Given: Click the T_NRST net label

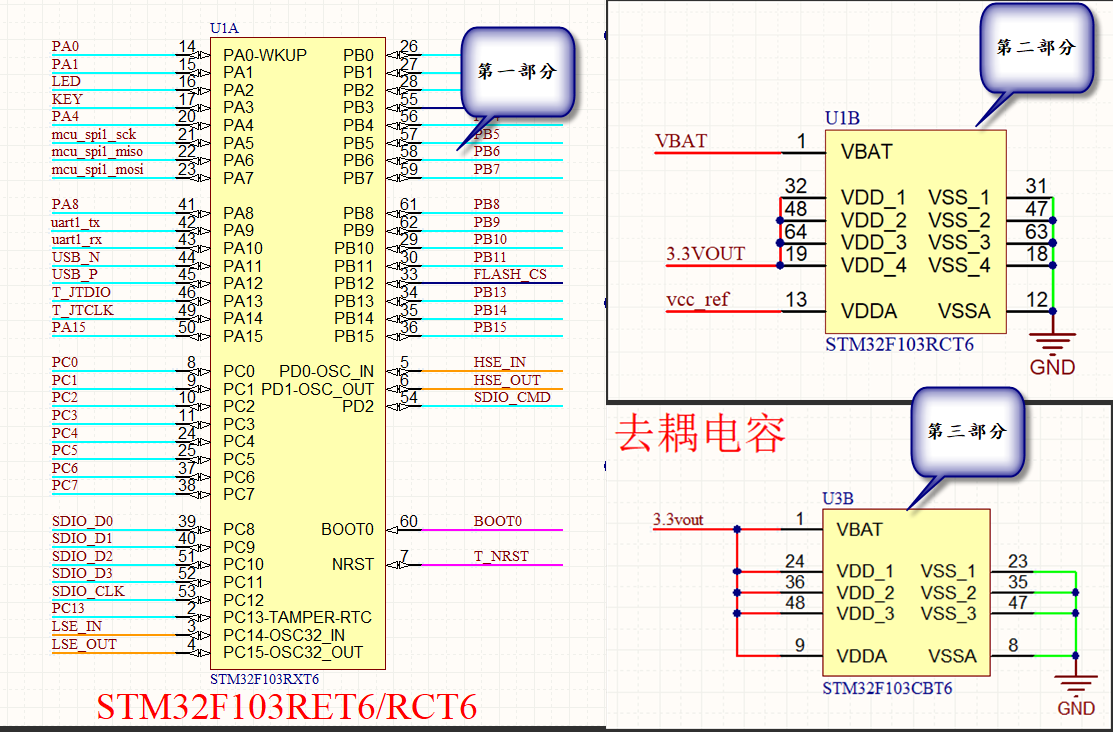Looking at the screenshot, I should tap(501, 557).
